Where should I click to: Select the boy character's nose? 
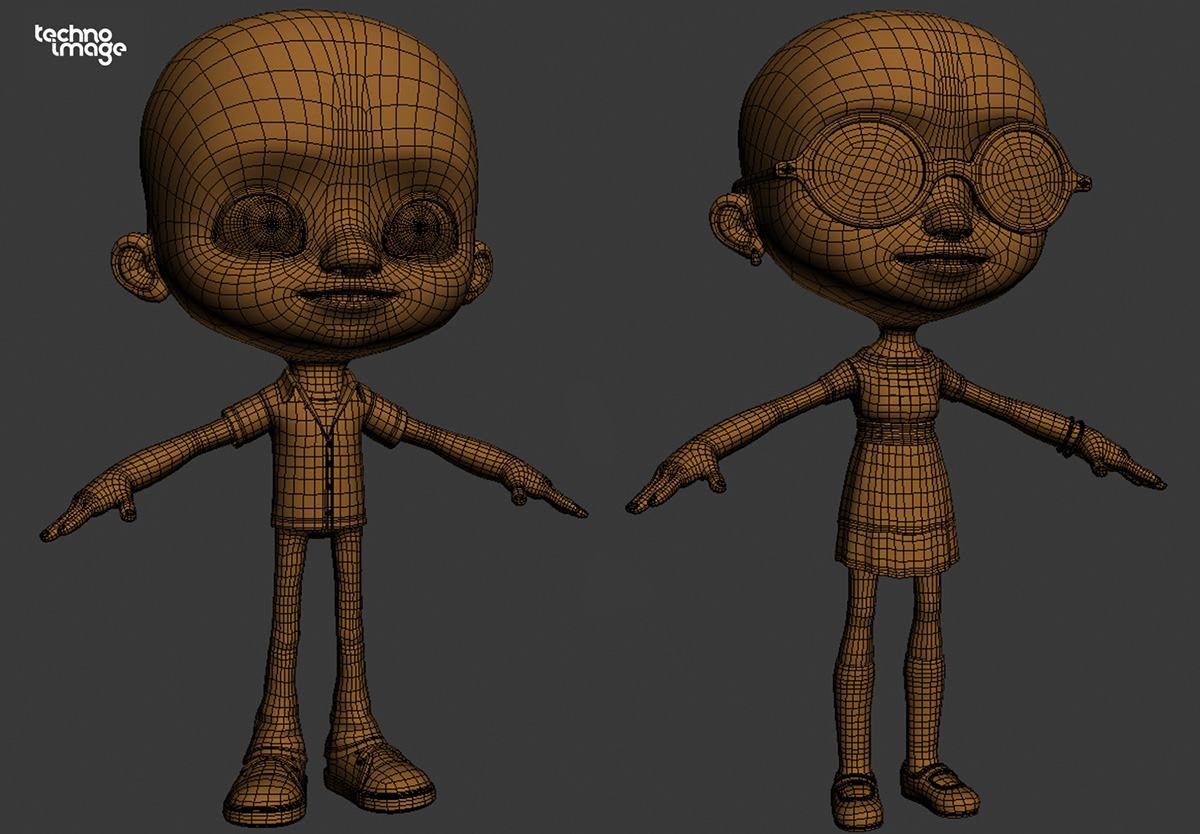(x=349, y=250)
